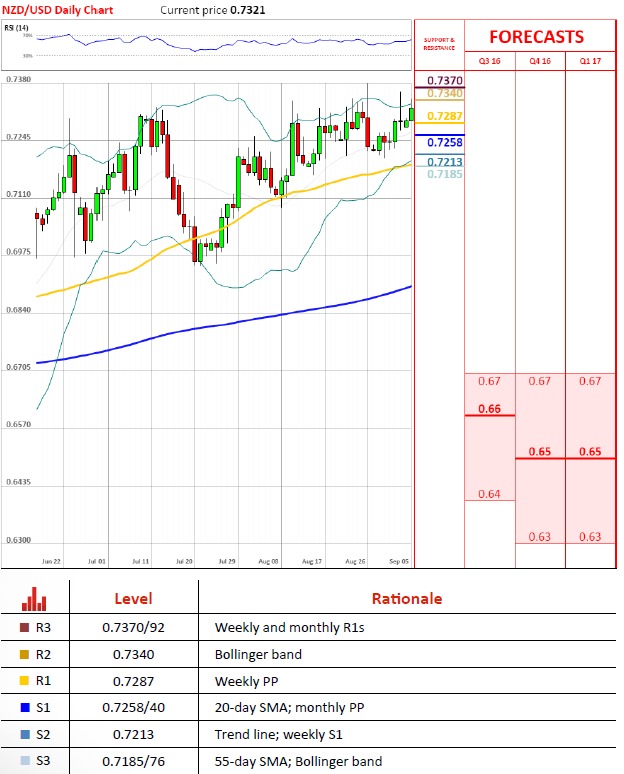Click the Q4 16 high forecast 0.67
This screenshot has height=774, width=624.
pyautogui.click(x=540, y=381)
